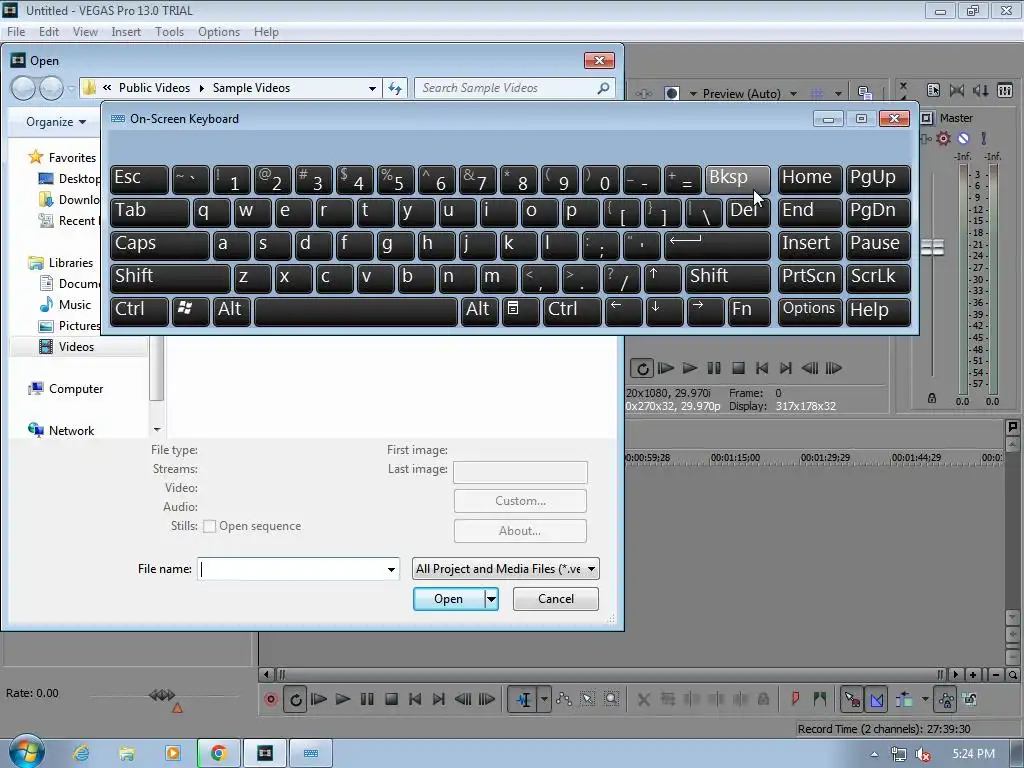Viewport: 1024px width, 768px height.
Task: Open the Edit menu
Action: [48, 31]
